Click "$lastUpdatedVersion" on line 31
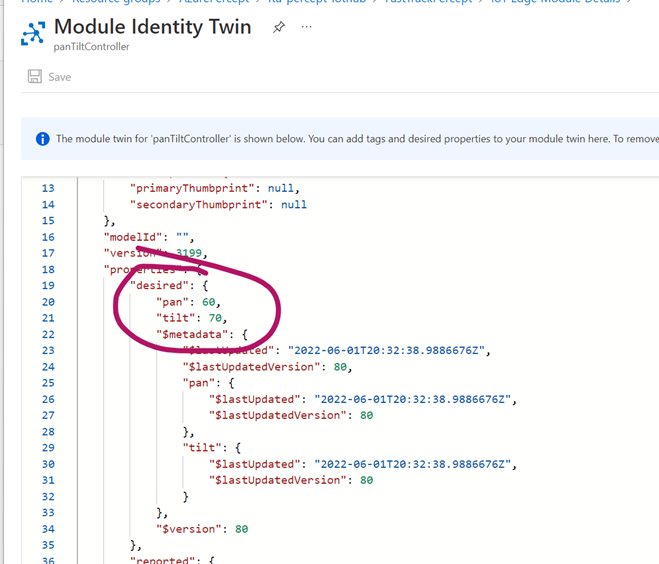 (x=278, y=480)
